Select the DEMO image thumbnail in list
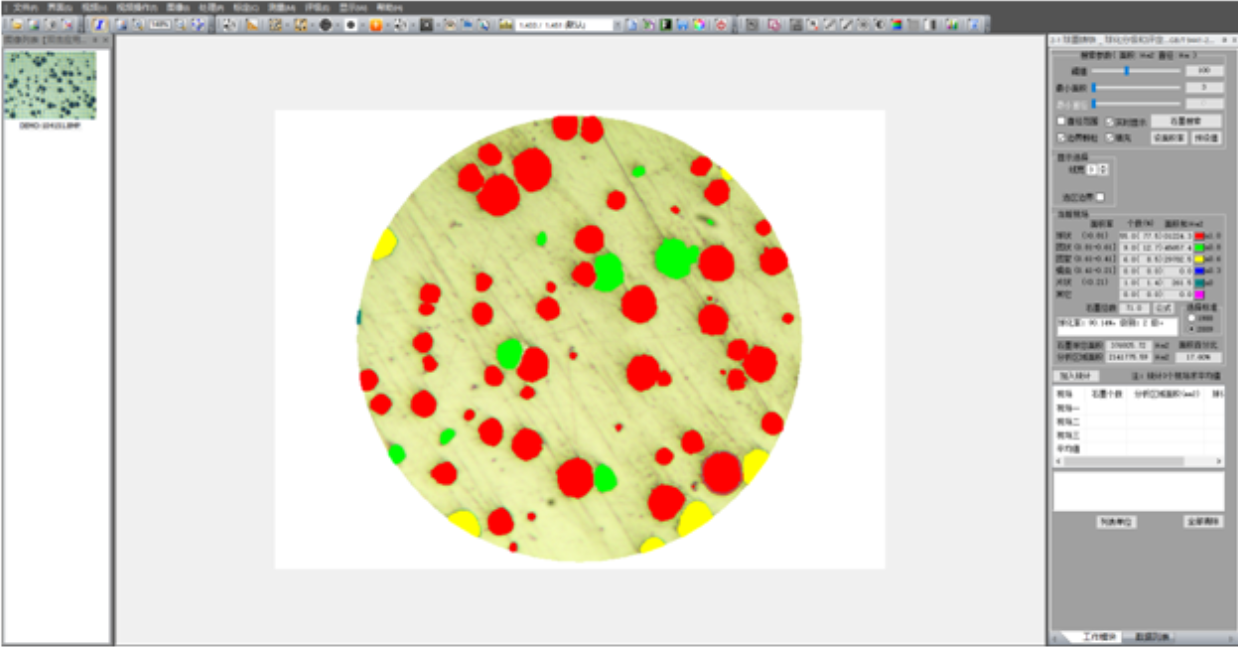This screenshot has height=650, width=1238. 50,86
